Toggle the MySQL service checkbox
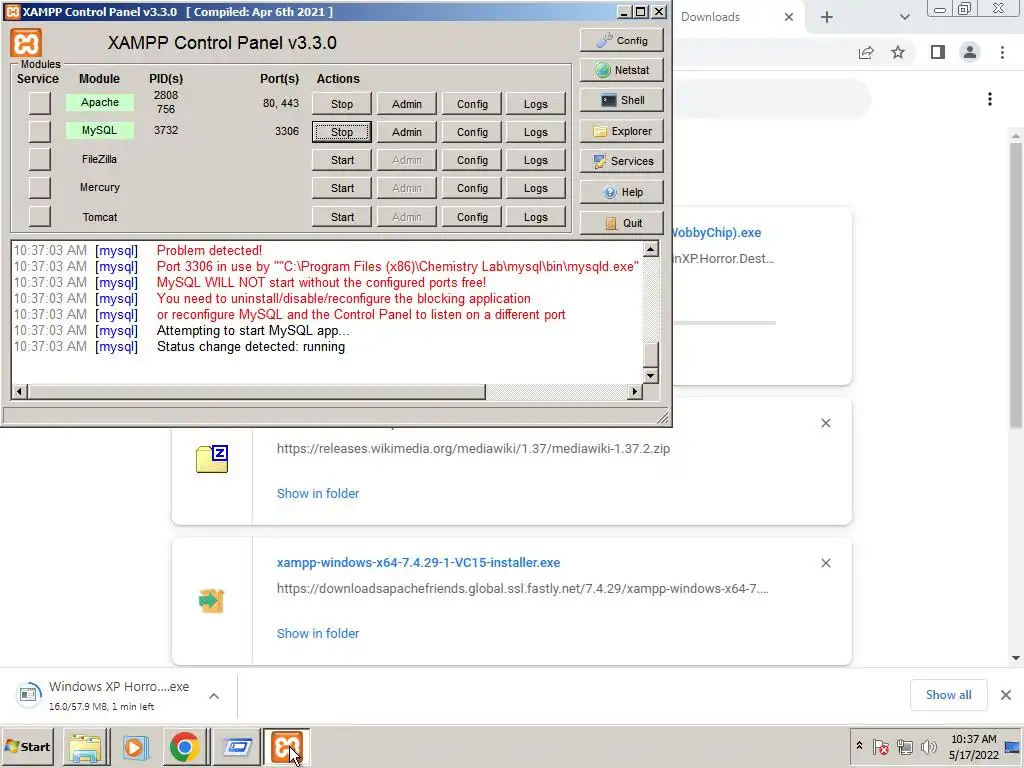Image resolution: width=1024 pixels, height=768 pixels. pyautogui.click(x=39, y=131)
